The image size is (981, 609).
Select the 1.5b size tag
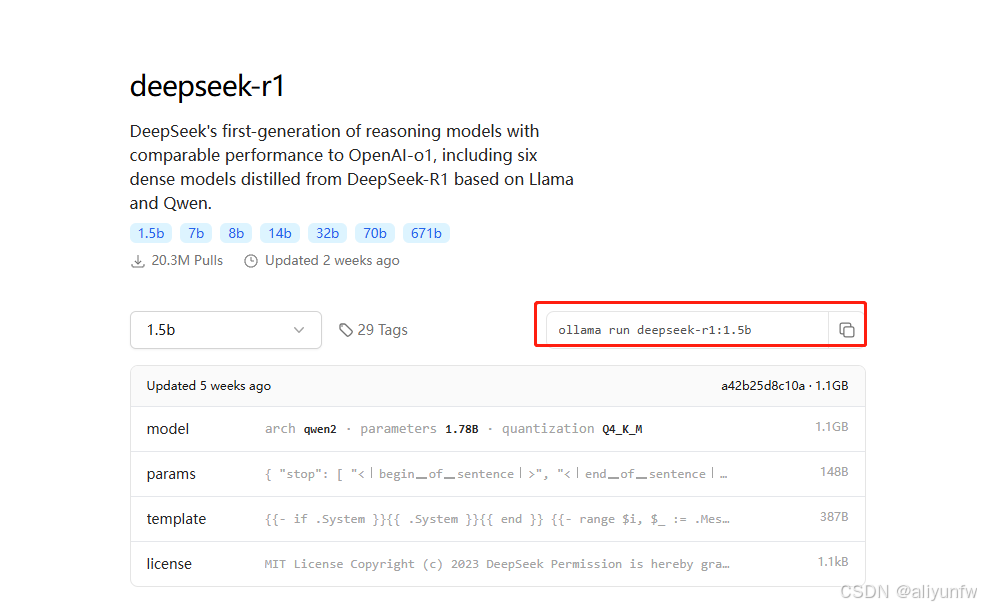point(151,233)
